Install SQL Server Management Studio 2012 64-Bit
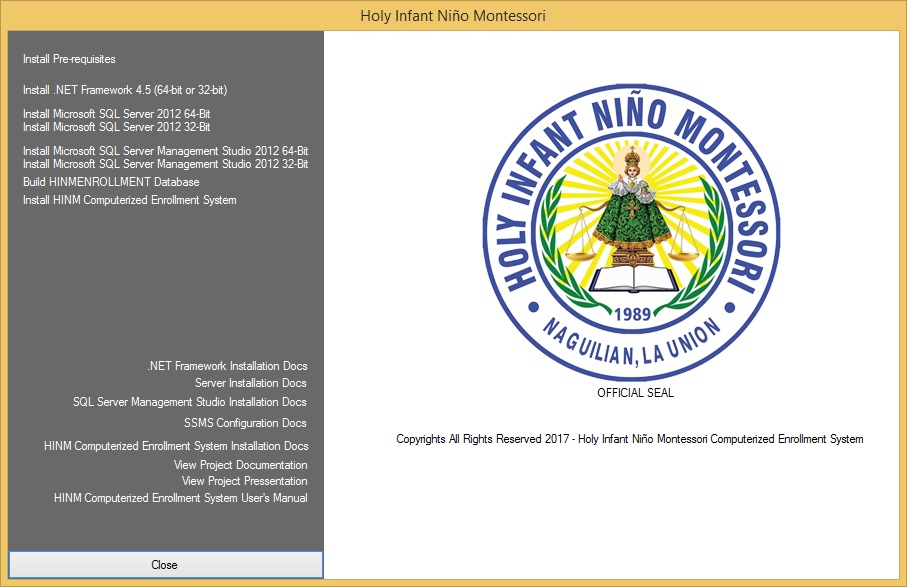 click(x=165, y=151)
